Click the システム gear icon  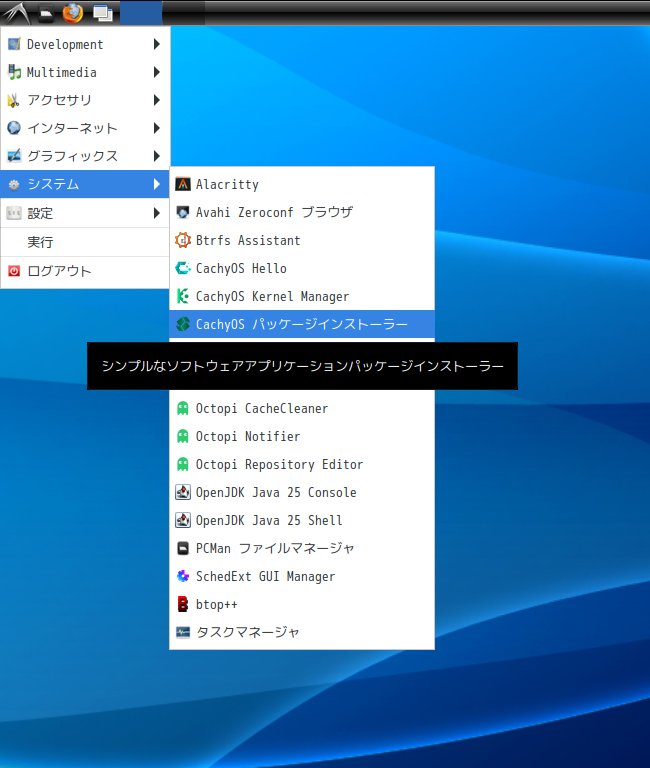(14, 184)
